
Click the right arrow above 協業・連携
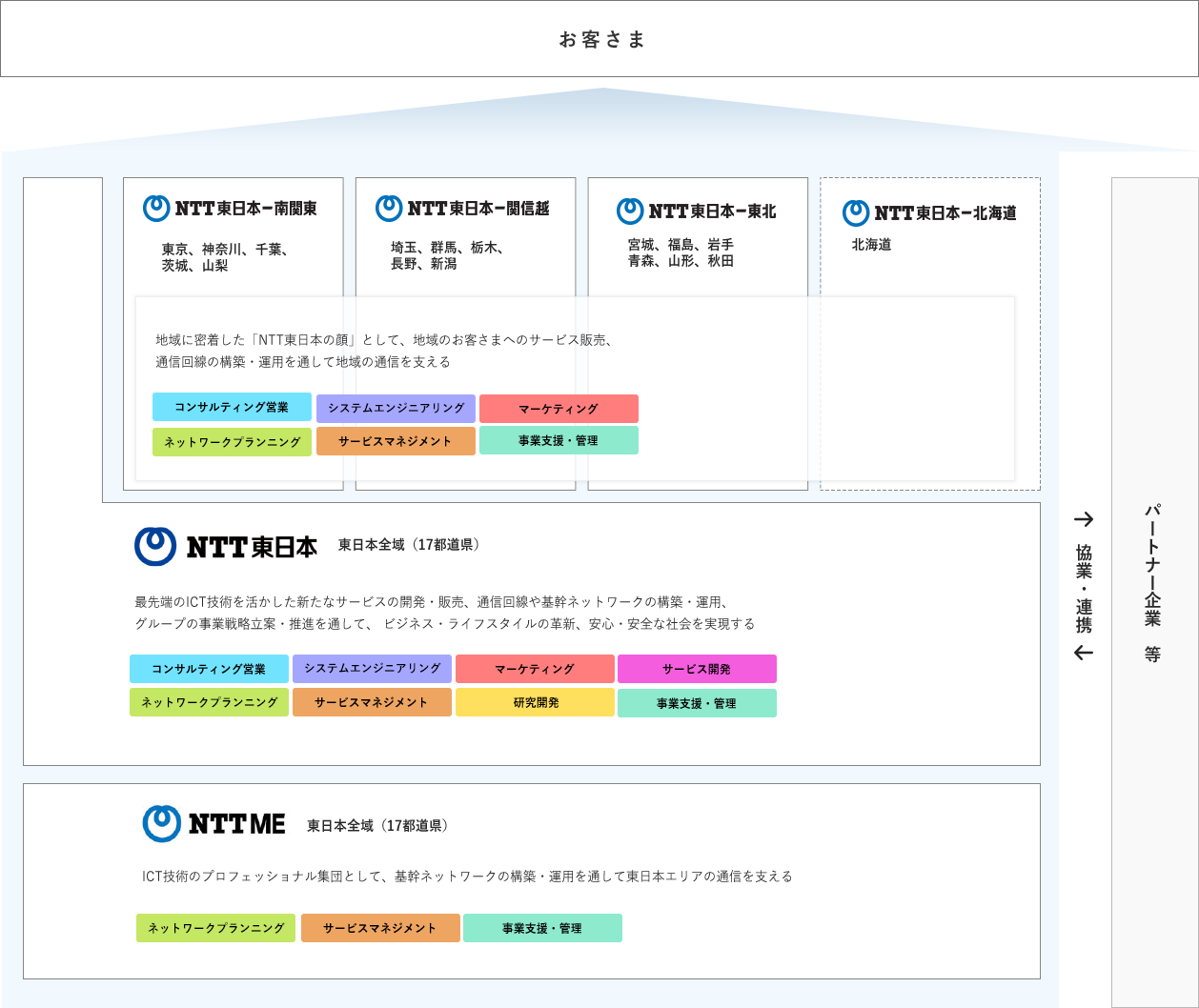tap(1084, 519)
